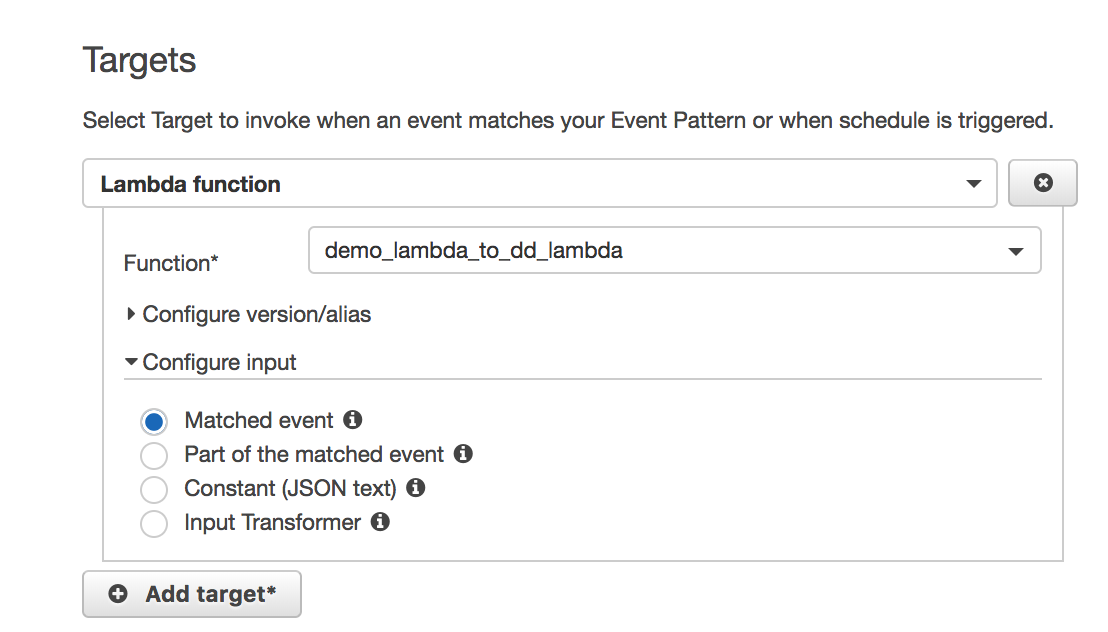This screenshot has height=632, width=1108.
Task: Enable the Input Transformer radio option
Action: click(x=154, y=524)
